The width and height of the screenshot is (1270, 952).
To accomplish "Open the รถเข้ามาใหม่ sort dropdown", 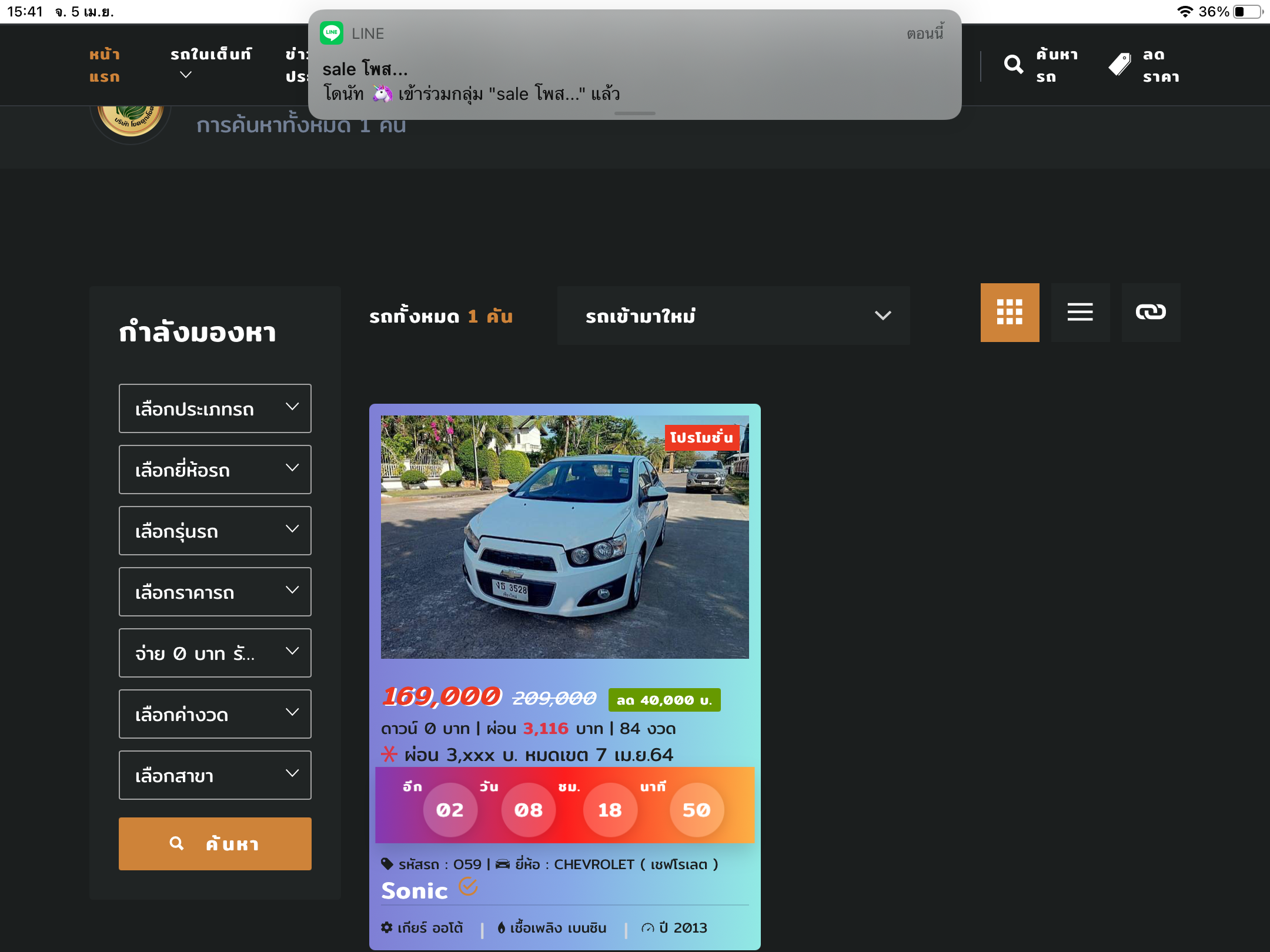I will click(733, 316).
